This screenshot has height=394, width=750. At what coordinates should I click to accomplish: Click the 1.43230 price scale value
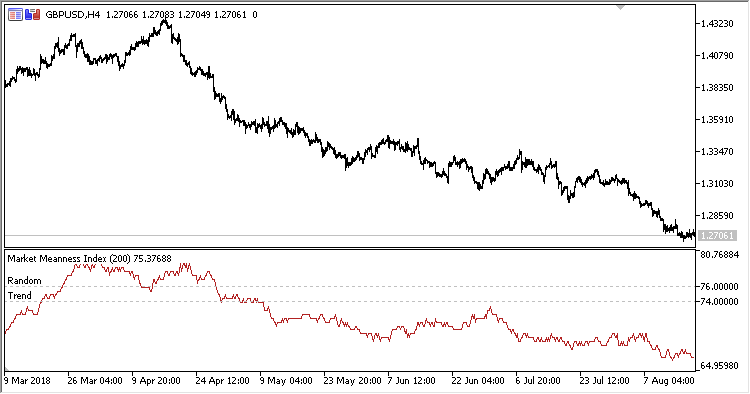[x=717, y=23]
